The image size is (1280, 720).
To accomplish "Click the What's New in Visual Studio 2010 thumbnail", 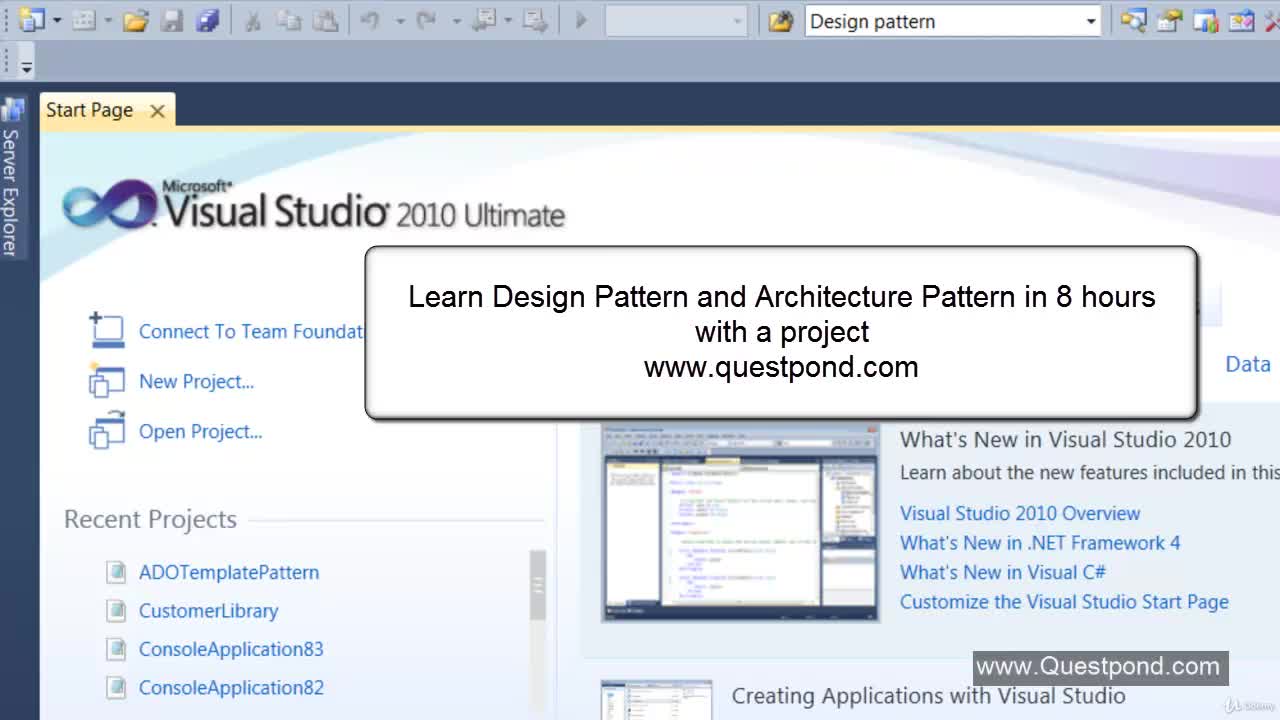I will (x=740, y=523).
